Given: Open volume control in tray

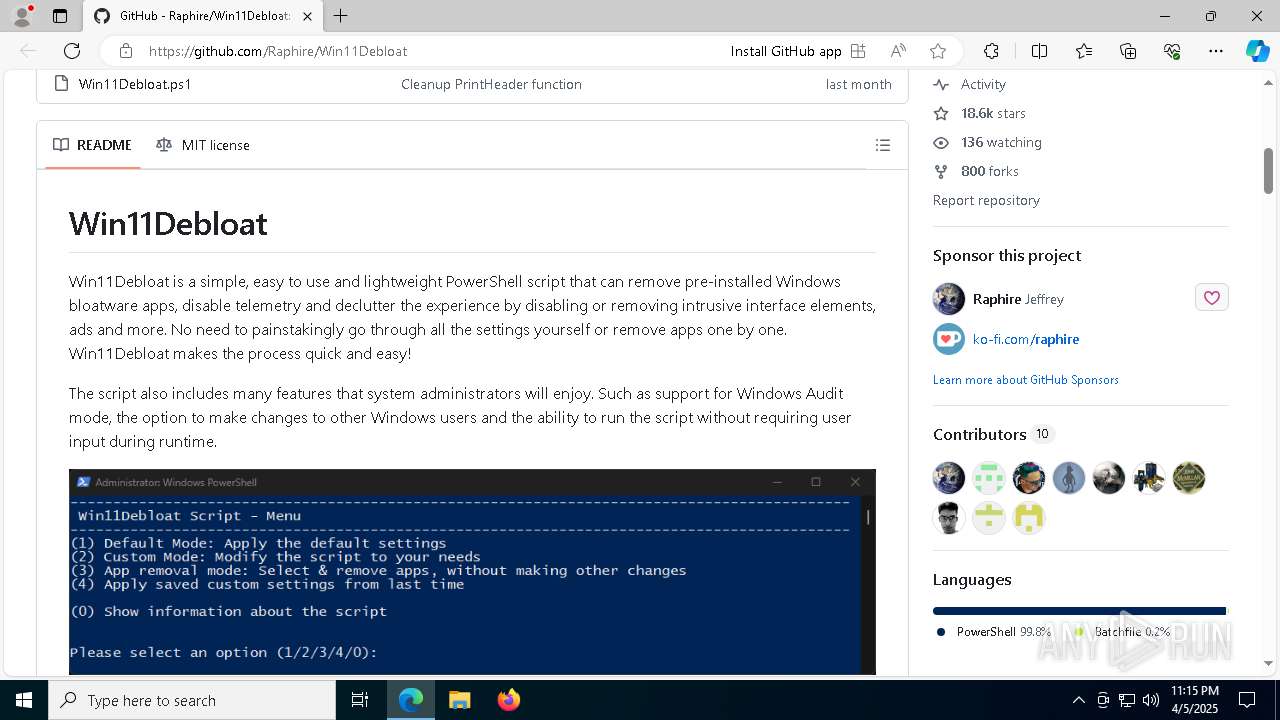Looking at the screenshot, I should pyautogui.click(x=1150, y=700).
